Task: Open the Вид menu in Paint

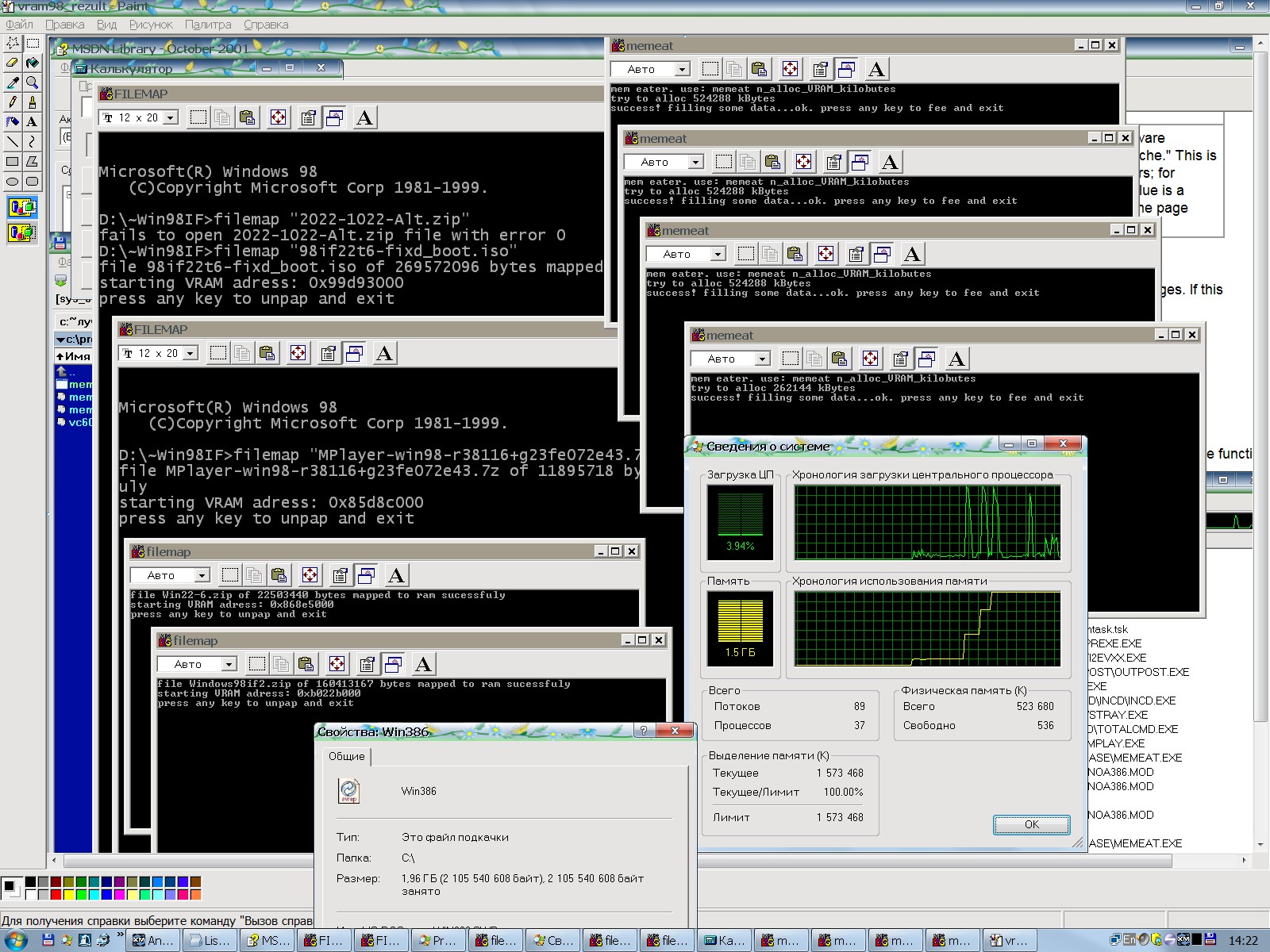Action: pyautogui.click(x=106, y=25)
